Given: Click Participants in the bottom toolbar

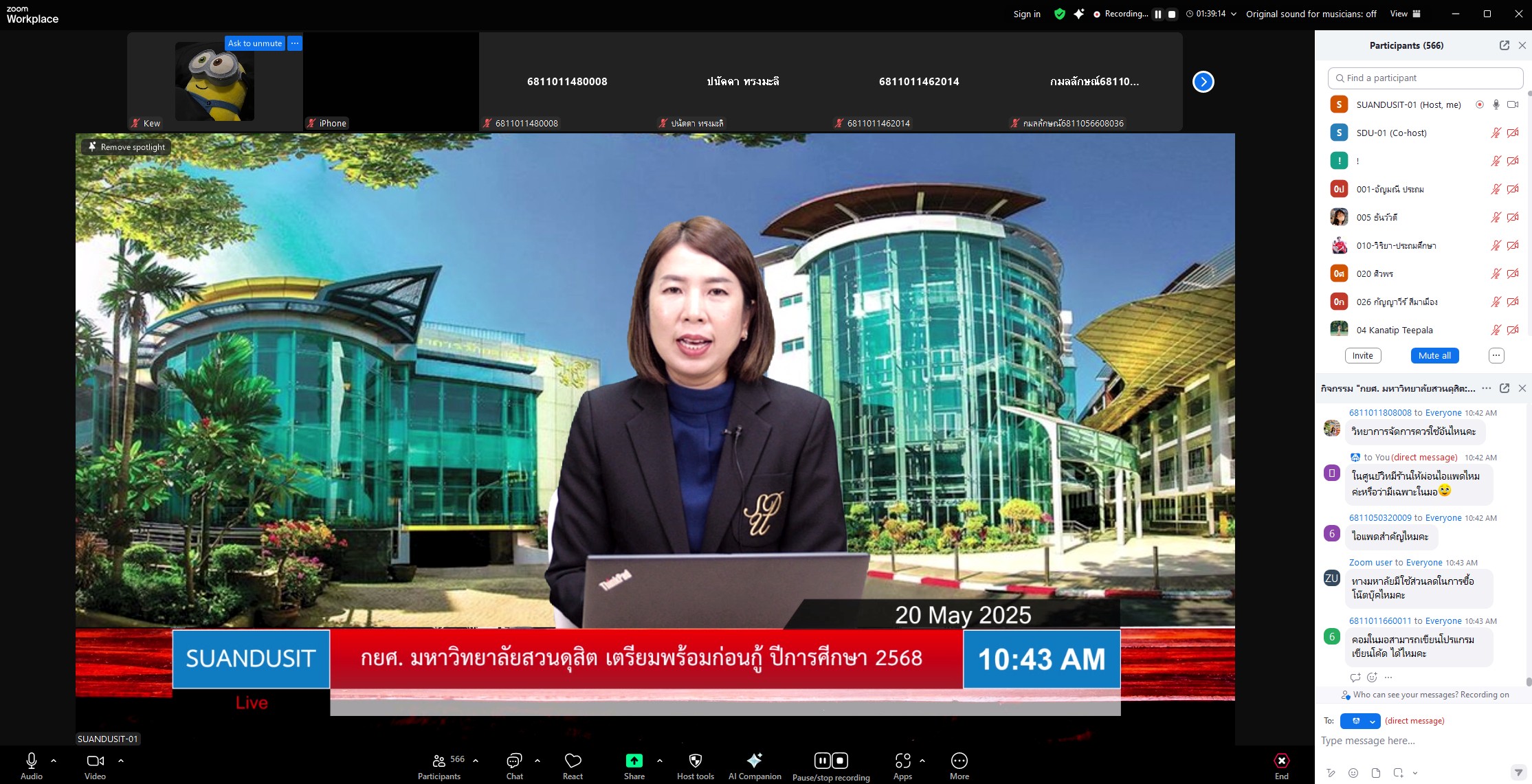Looking at the screenshot, I should (439, 765).
